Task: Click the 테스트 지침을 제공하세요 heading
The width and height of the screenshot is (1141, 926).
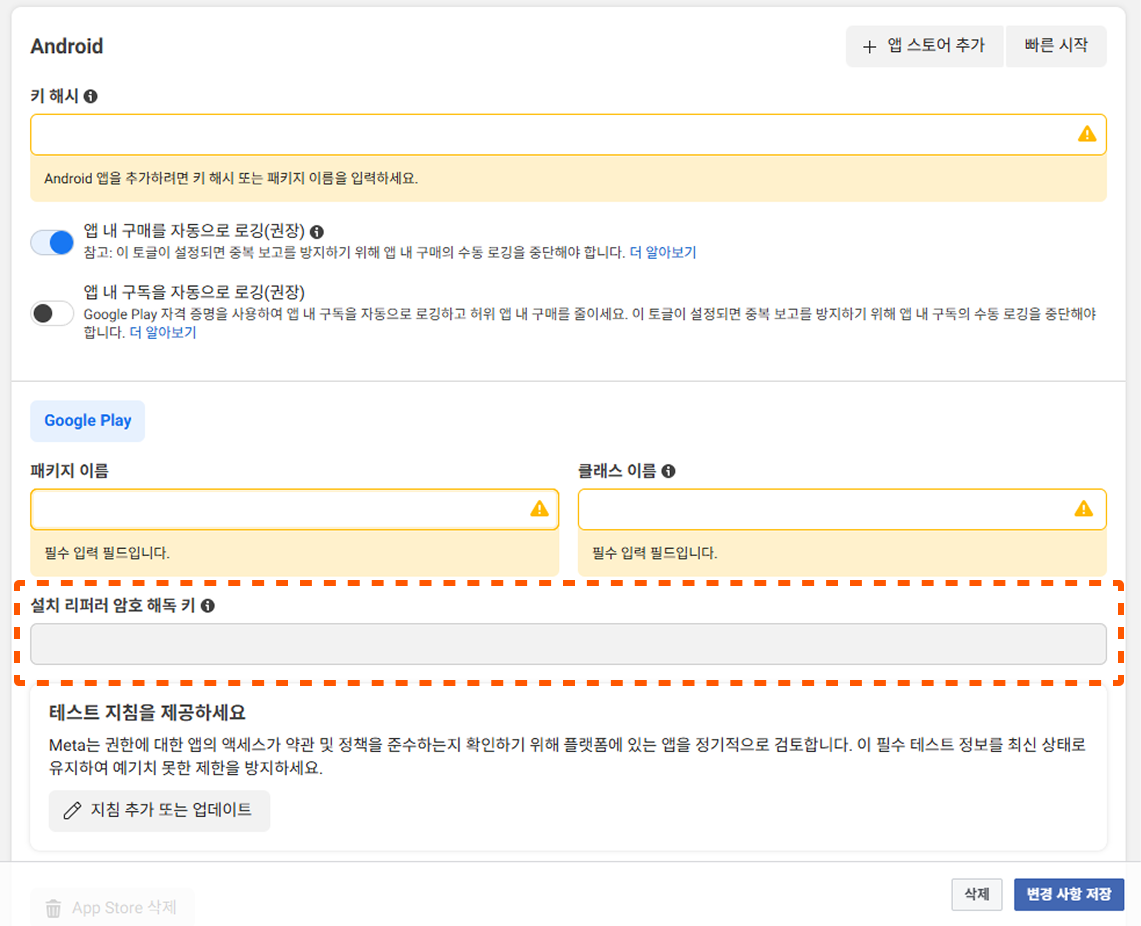Action: [148, 712]
